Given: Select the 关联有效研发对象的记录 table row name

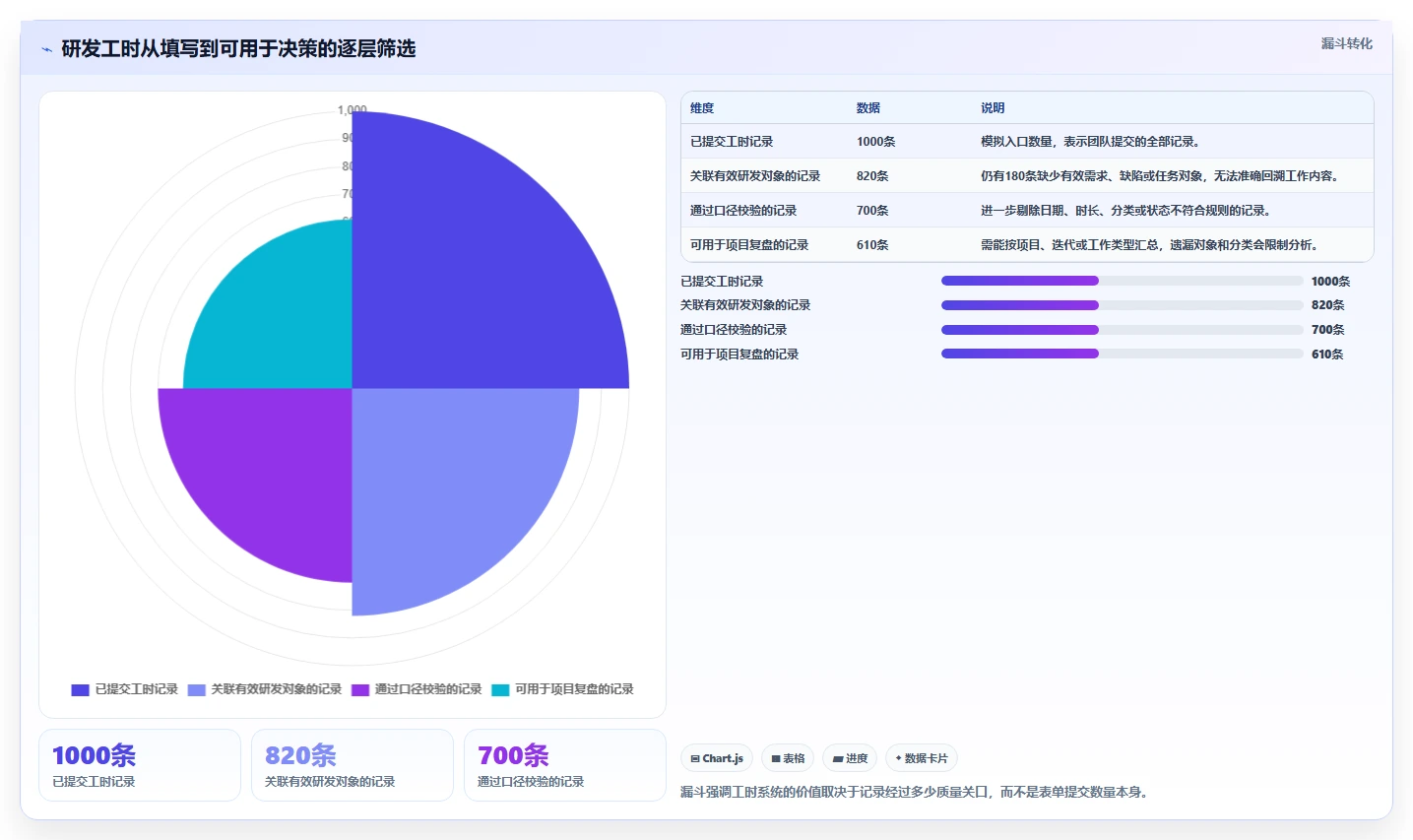Looking at the screenshot, I should click(x=755, y=176).
